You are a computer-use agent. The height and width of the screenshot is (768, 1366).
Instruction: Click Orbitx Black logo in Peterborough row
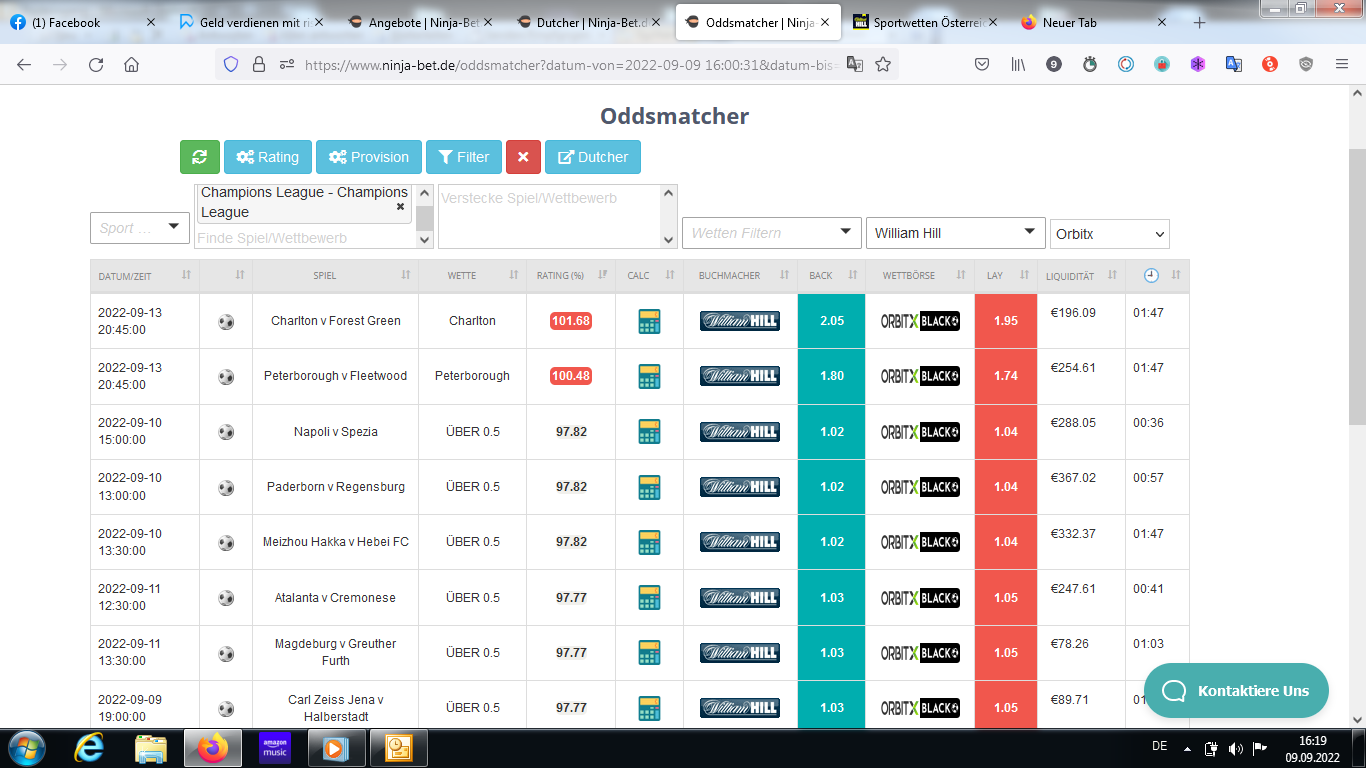pos(920,376)
